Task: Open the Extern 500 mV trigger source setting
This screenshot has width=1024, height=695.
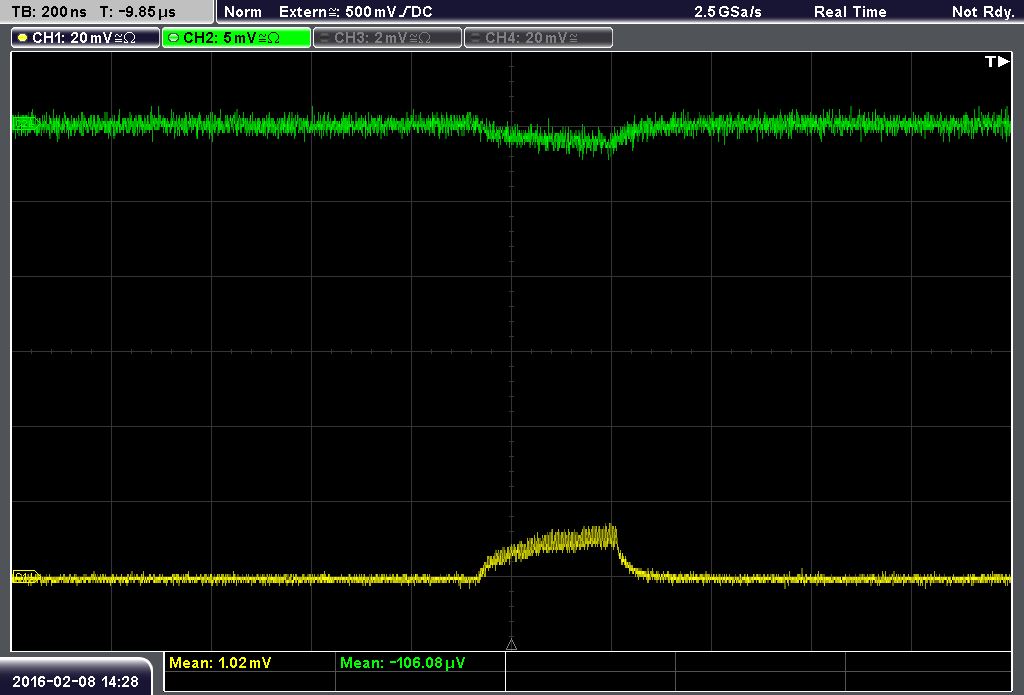Action: [355, 12]
